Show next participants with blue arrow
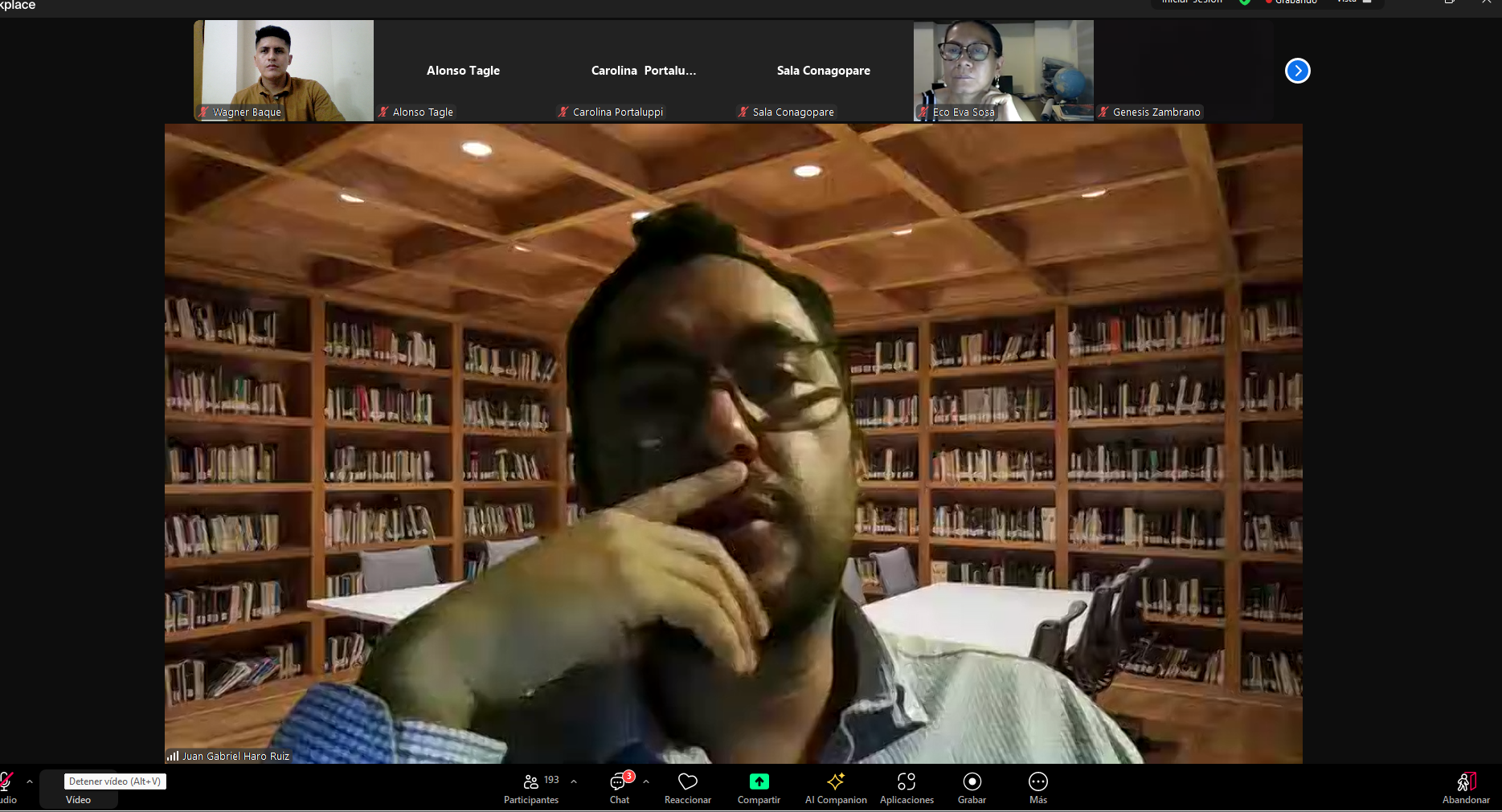Screen dimensions: 1502x812 coord(1297,71)
